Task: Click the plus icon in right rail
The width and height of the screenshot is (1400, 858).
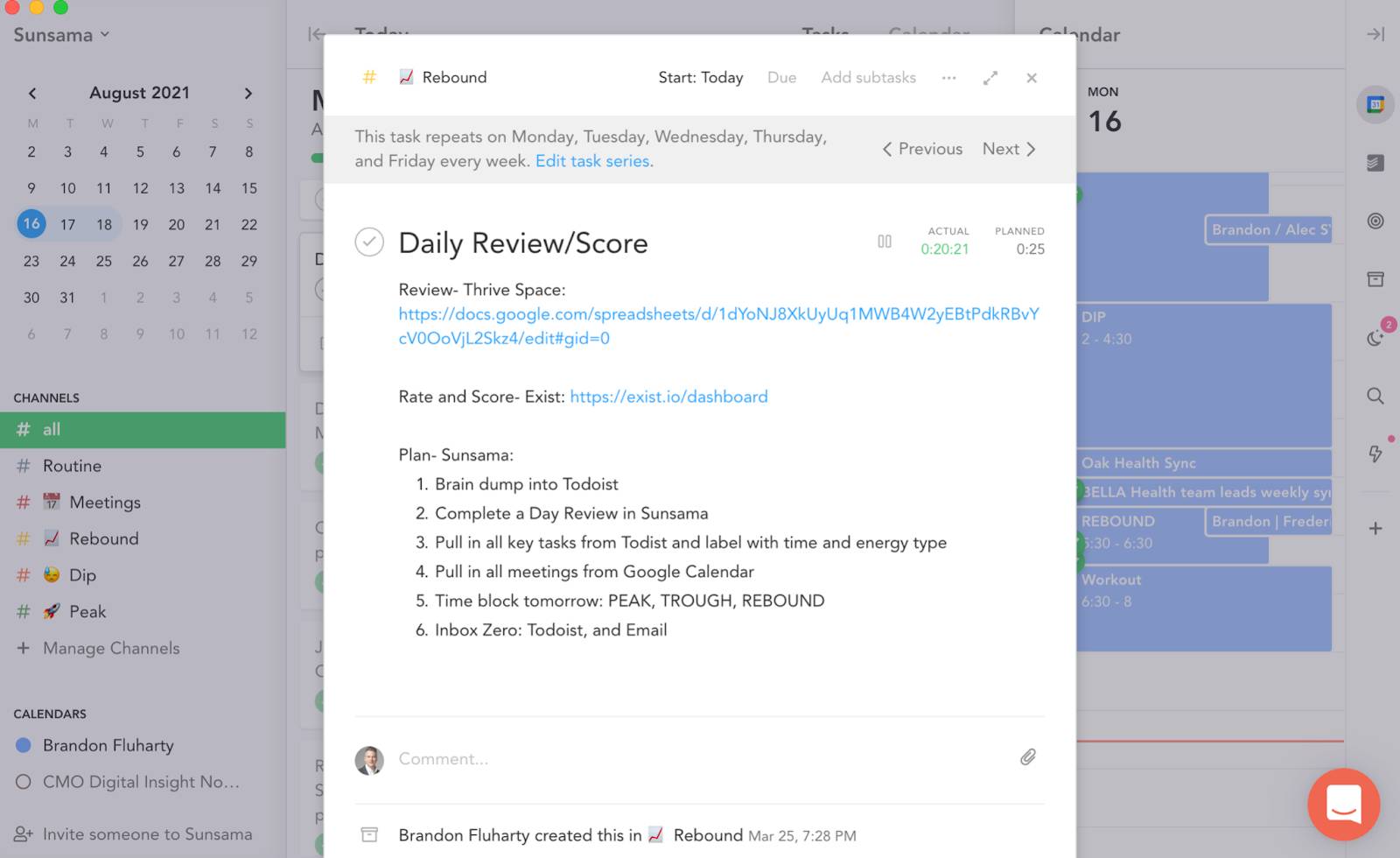Action: click(x=1375, y=529)
